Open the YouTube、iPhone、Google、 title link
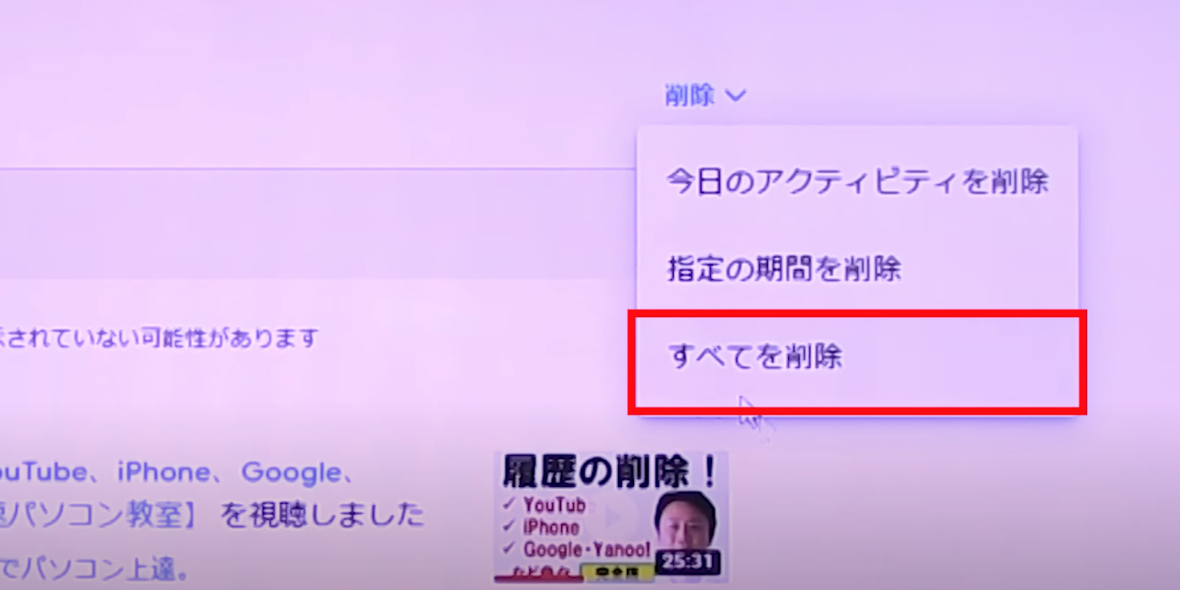Viewport: 1180px width, 590px height. pyautogui.click(x=178, y=473)
